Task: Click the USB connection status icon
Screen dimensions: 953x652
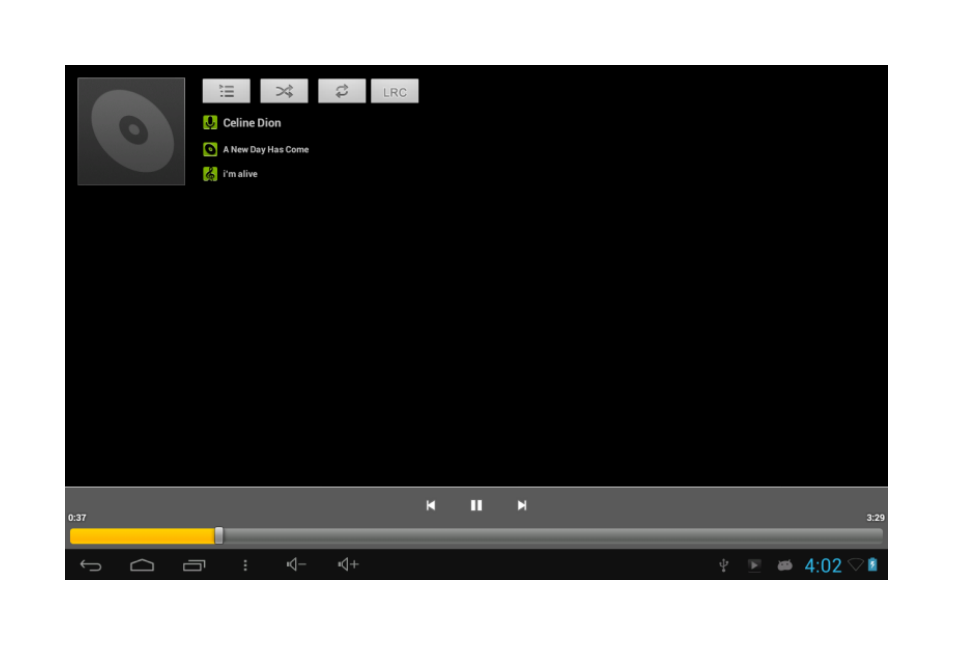Action: (723, 565)
